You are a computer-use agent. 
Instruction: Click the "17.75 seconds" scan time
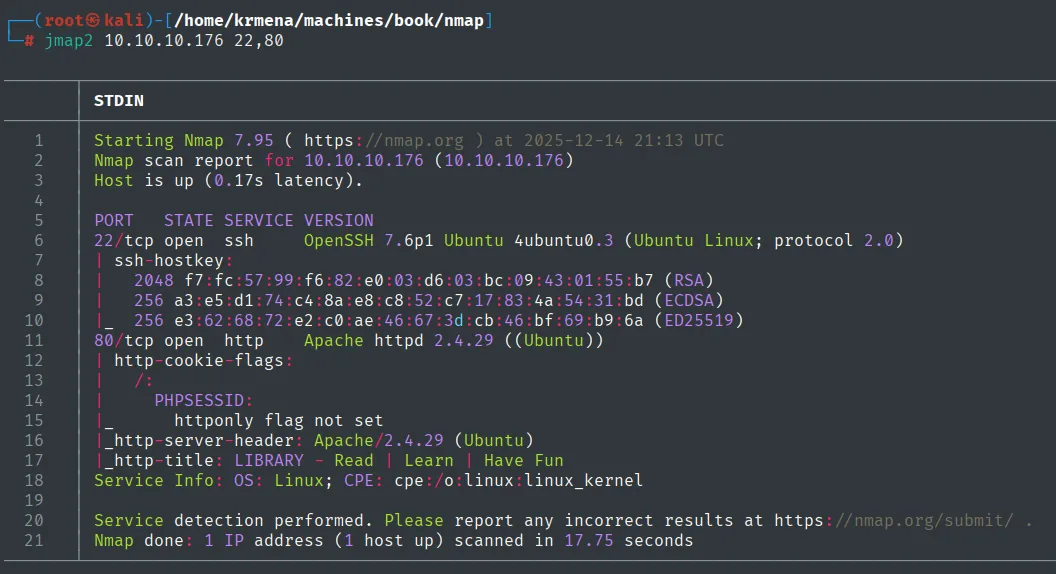click(x=628, y=540)
